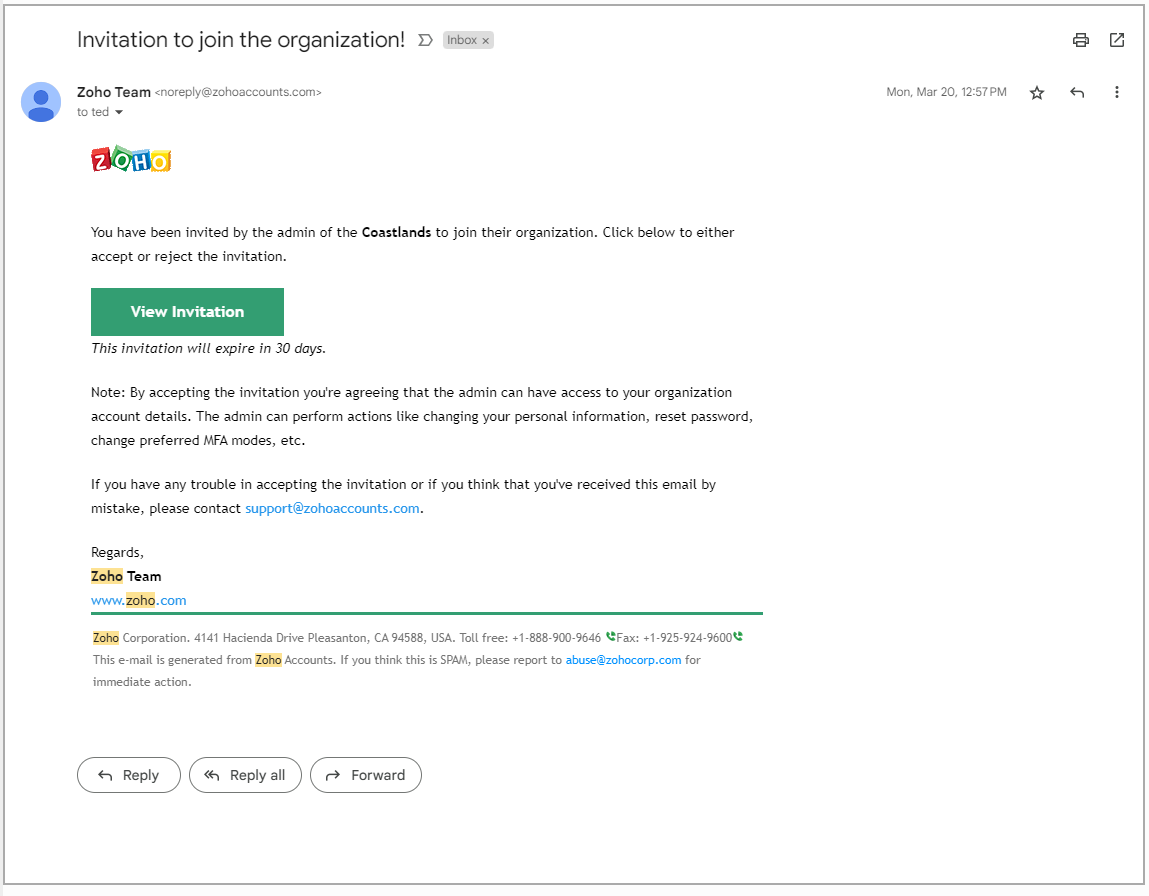Click the Inbox label tag

click(461, 41)
